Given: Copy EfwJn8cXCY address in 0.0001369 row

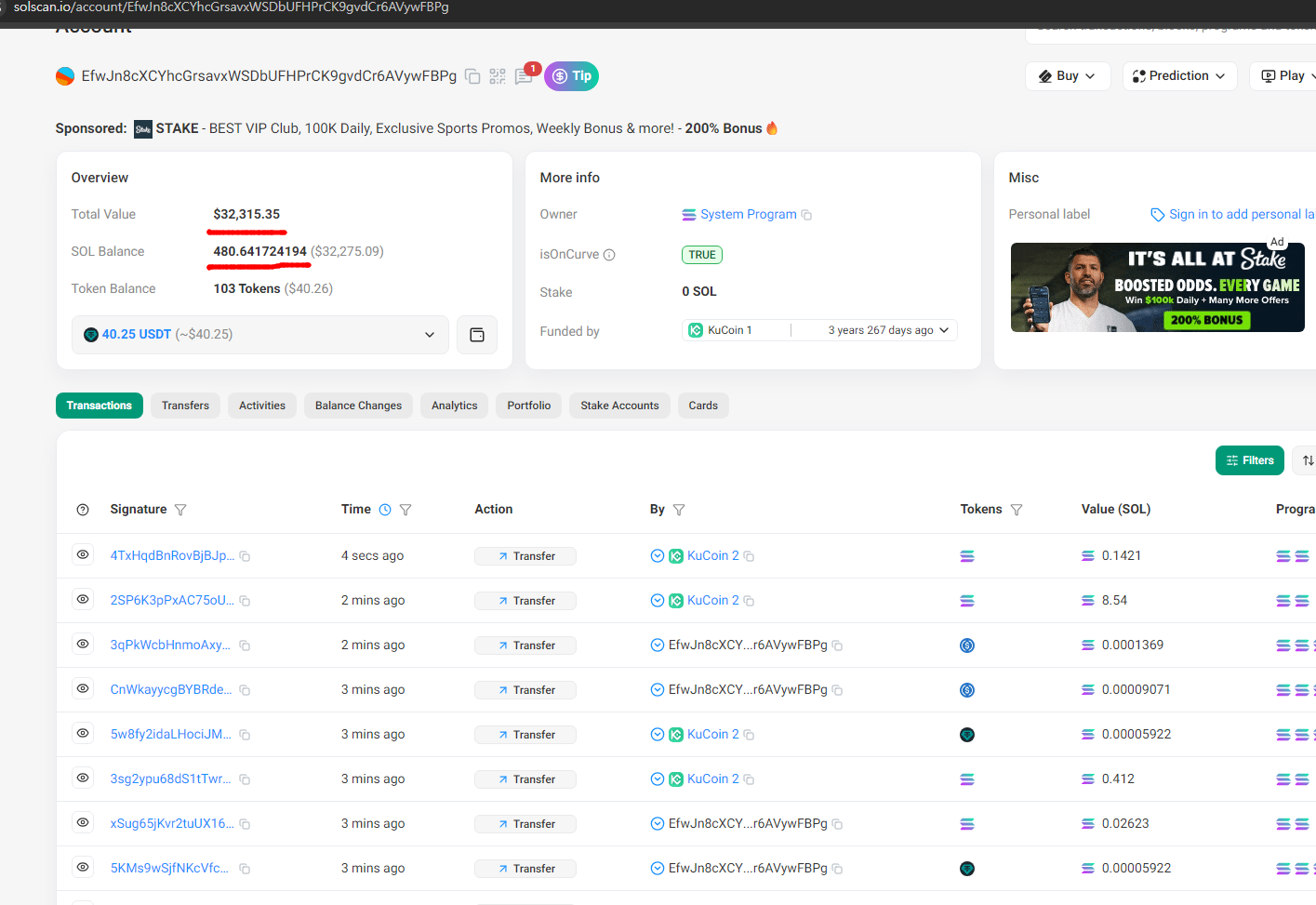Looking at the screenshot, I should (837, 645).
